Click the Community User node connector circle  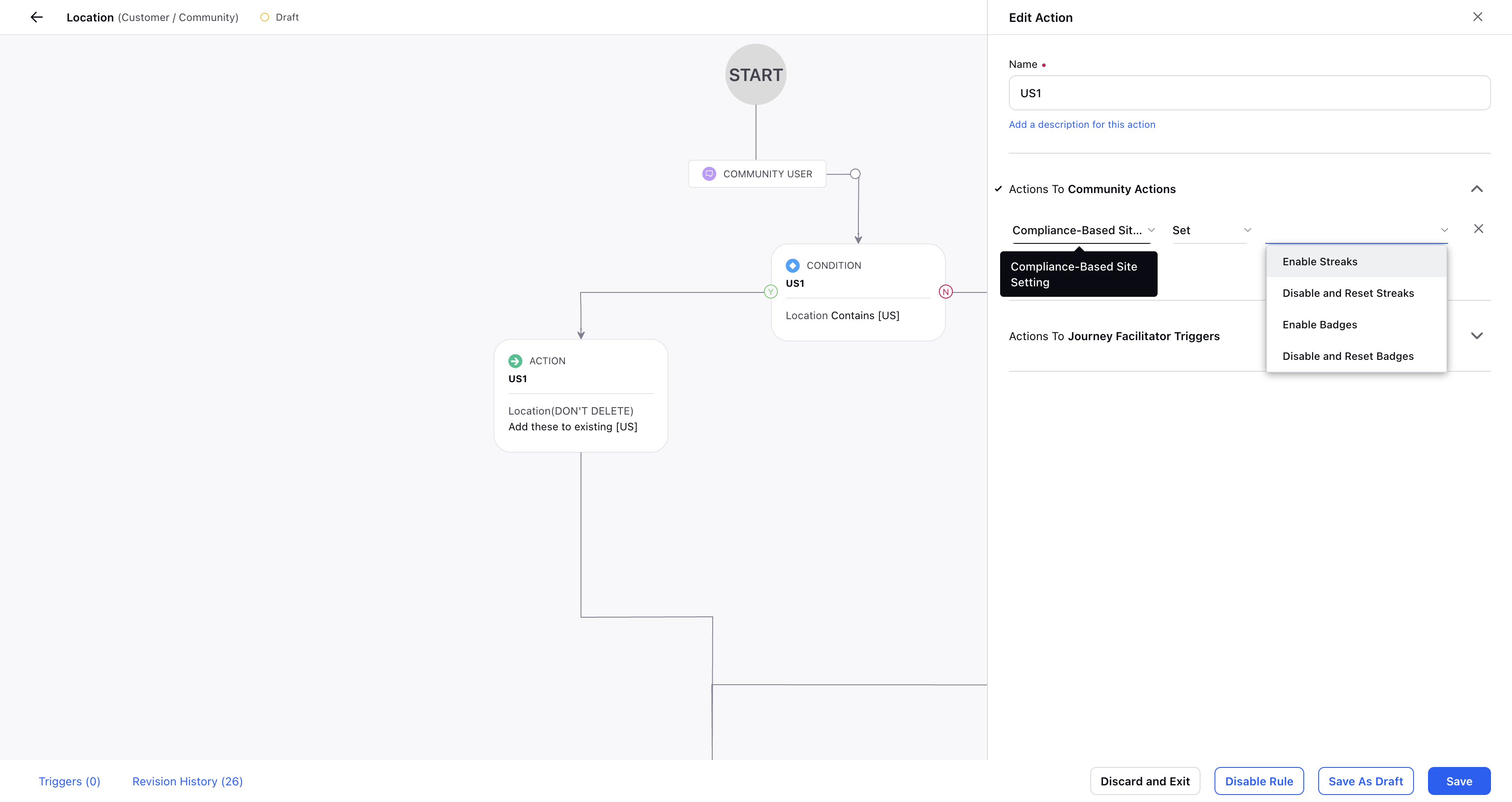click(855, 174)
